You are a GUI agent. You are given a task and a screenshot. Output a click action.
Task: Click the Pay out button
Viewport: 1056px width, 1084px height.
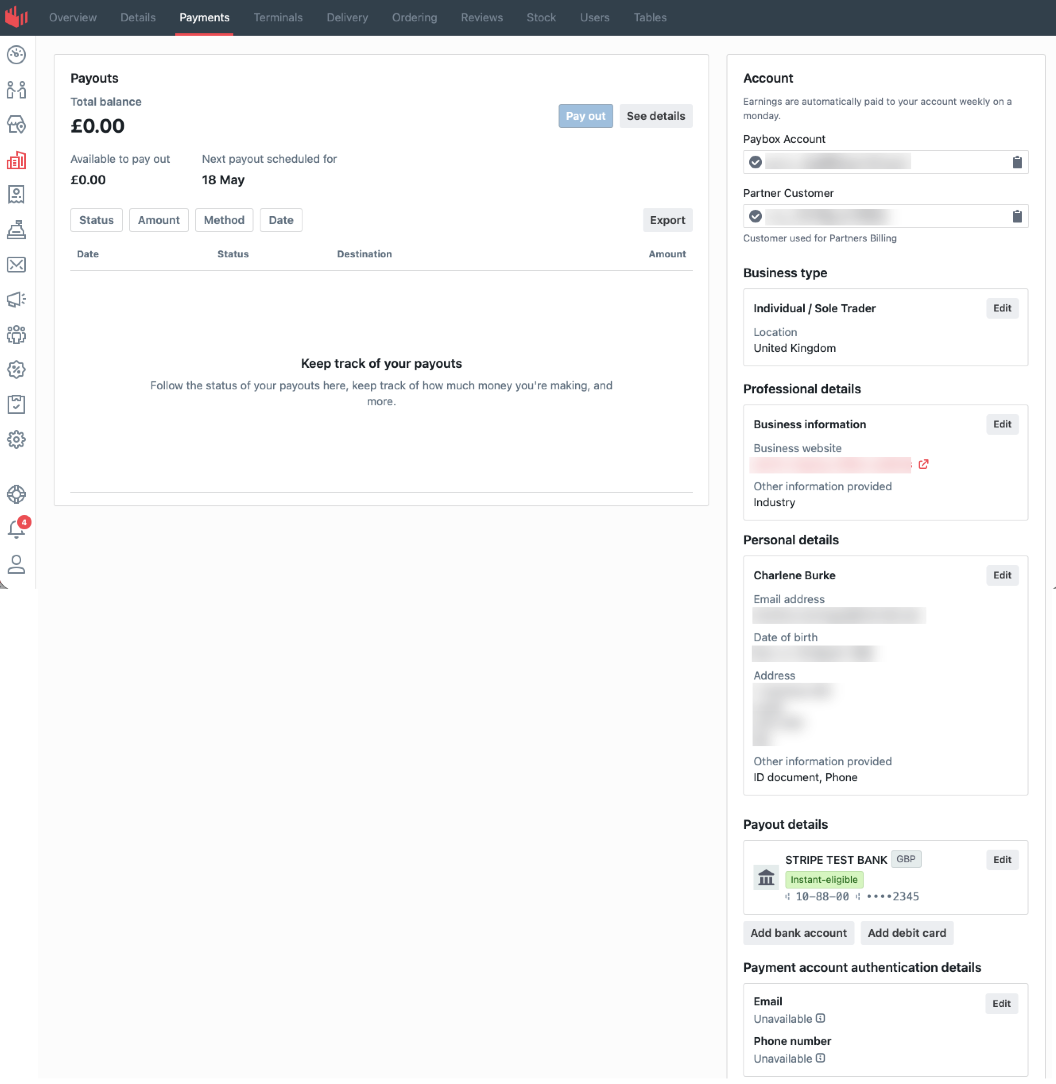coord(585,116)
